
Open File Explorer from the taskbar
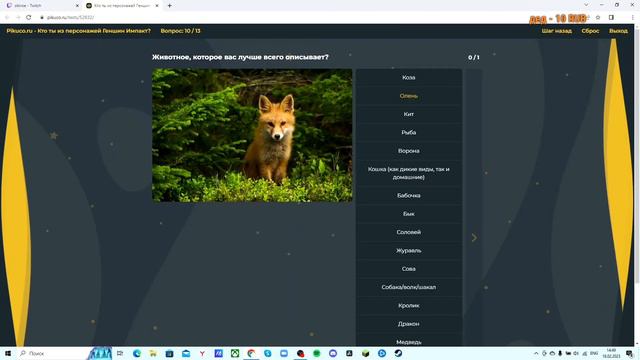pyautogui.click(x=153, y=353)
